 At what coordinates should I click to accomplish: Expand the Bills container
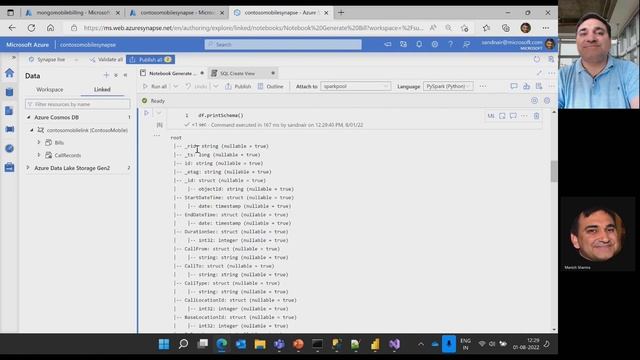click(x=39, y=142)
